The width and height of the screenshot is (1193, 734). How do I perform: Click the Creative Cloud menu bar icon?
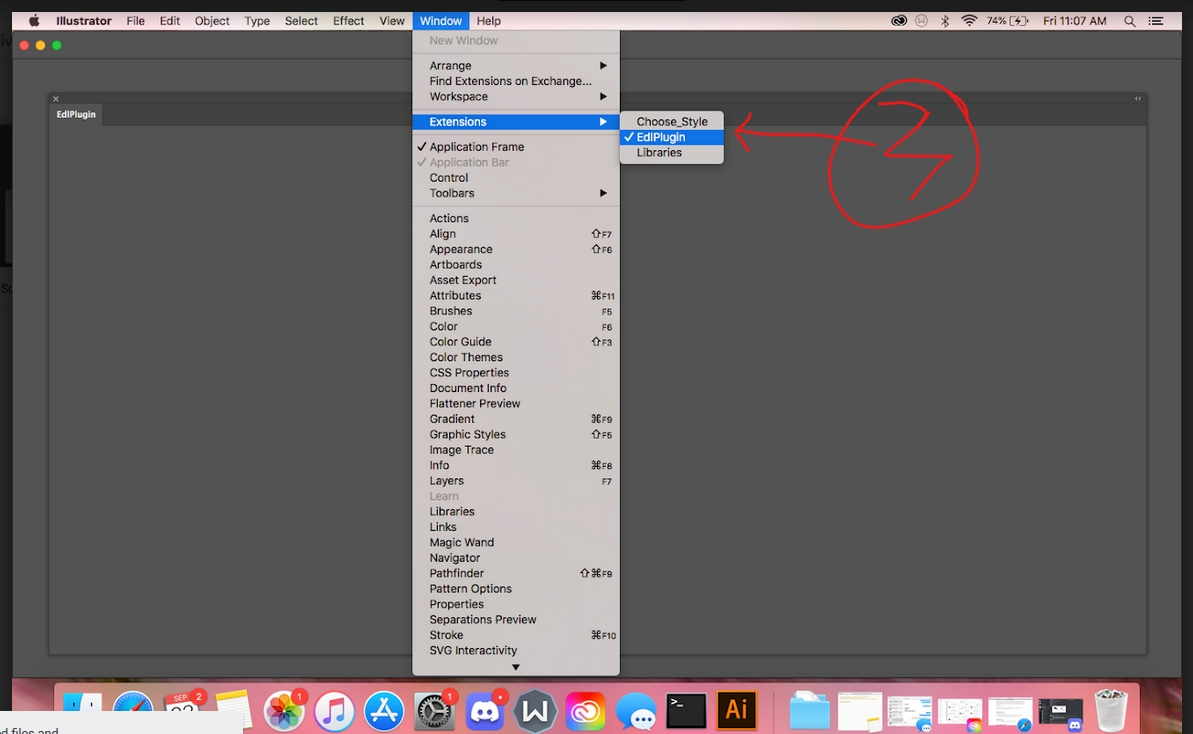(898, 20)
